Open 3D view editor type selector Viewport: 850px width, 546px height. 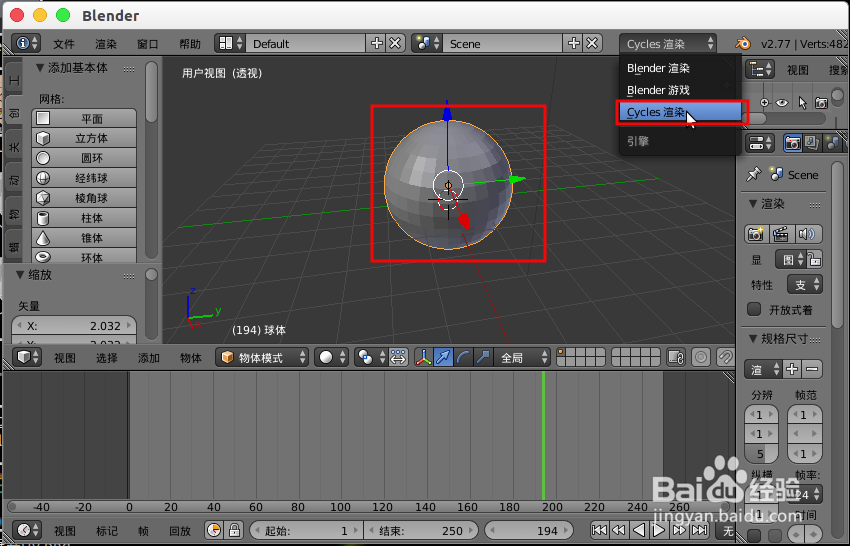pyautogui.click(x=27, y=357)
